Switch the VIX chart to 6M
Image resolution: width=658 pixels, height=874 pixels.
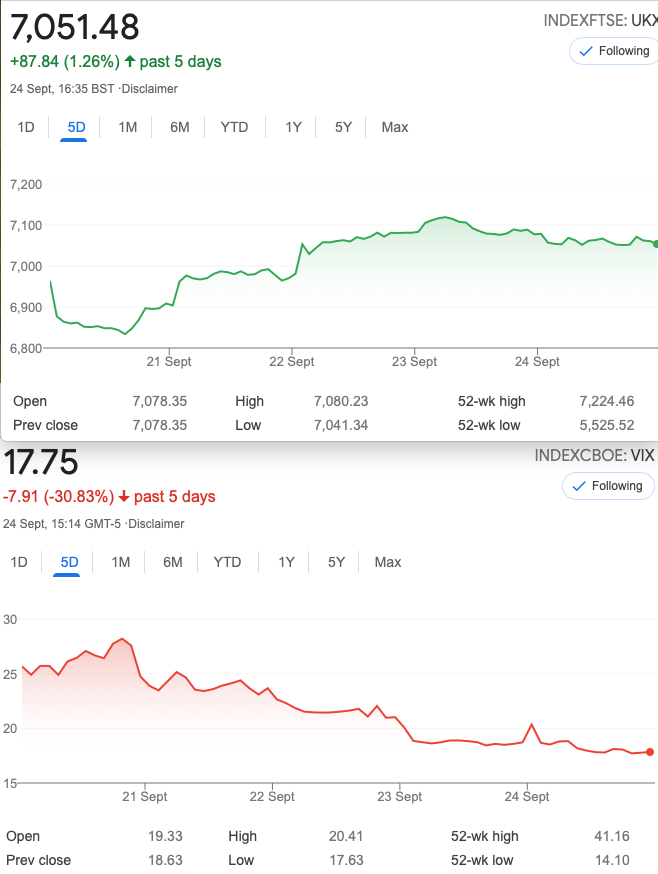click(172, 562)
